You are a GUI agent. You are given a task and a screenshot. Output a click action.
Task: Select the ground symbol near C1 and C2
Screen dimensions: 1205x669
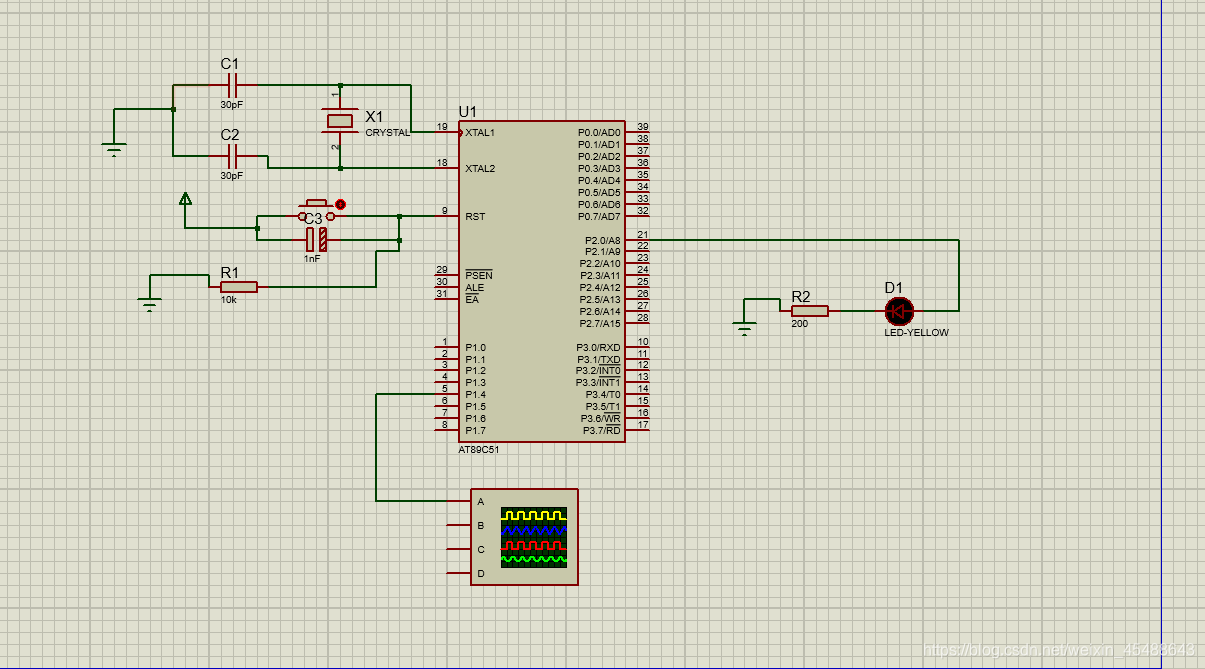click(114, 149)
